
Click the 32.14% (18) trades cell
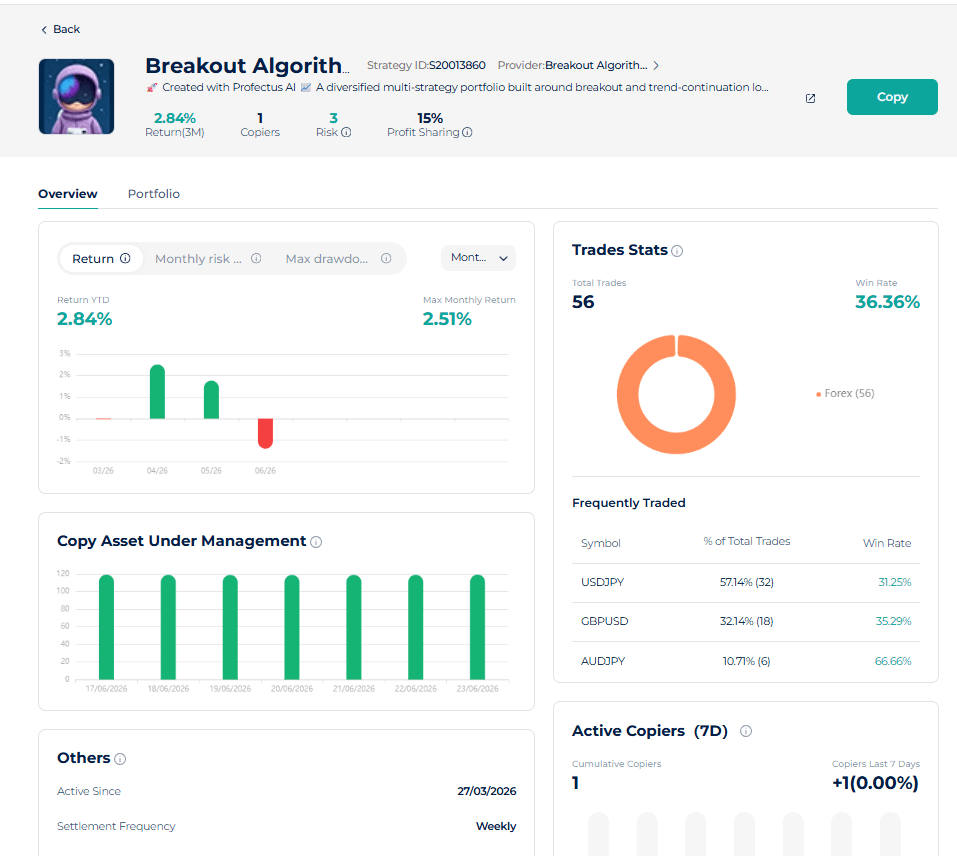pos(746,622)
